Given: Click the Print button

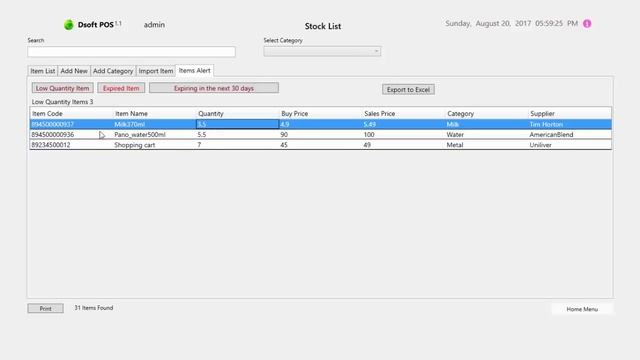Looking at the screenshot, I should point(45,309).
